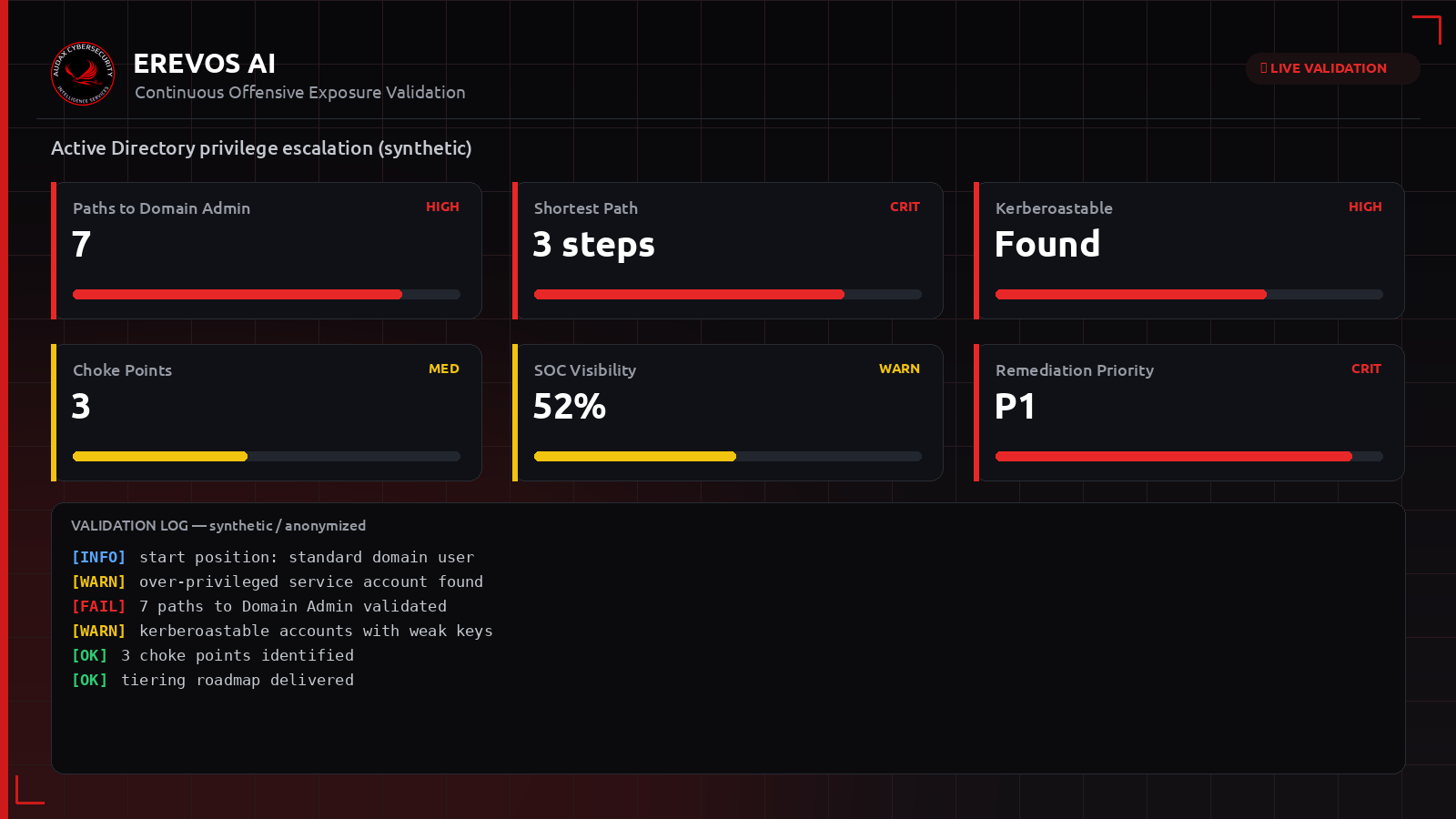Click the [FAIL] tag in the log

point(98,606)
